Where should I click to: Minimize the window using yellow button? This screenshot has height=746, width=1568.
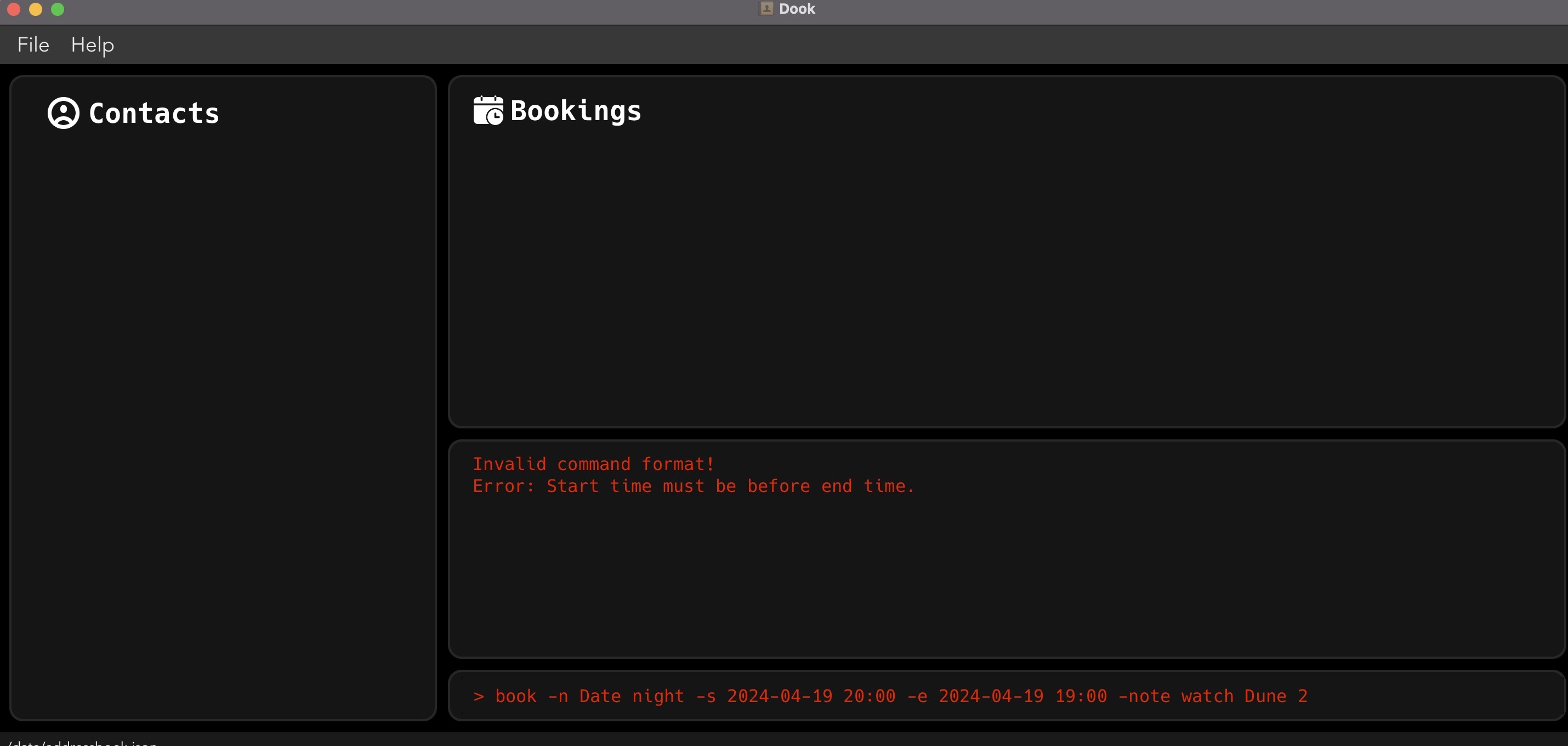pyautogui.click(x=35, y=9)
